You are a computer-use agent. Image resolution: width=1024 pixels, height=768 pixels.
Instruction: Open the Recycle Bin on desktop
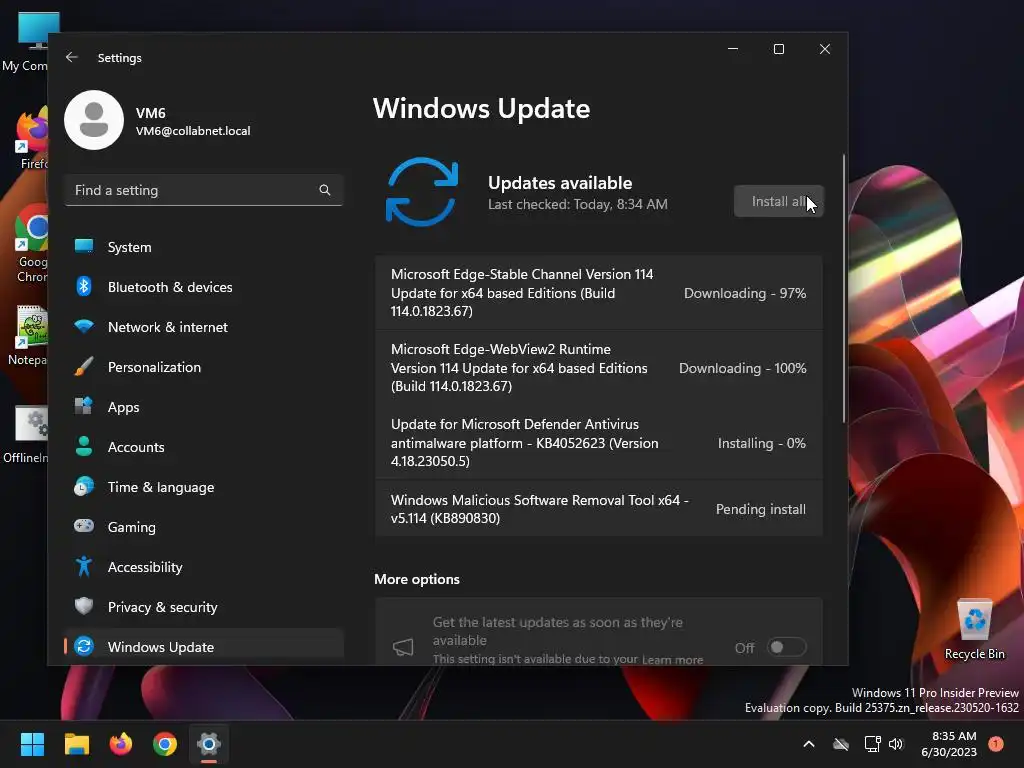pyautogui.click(x=974, y=630)
